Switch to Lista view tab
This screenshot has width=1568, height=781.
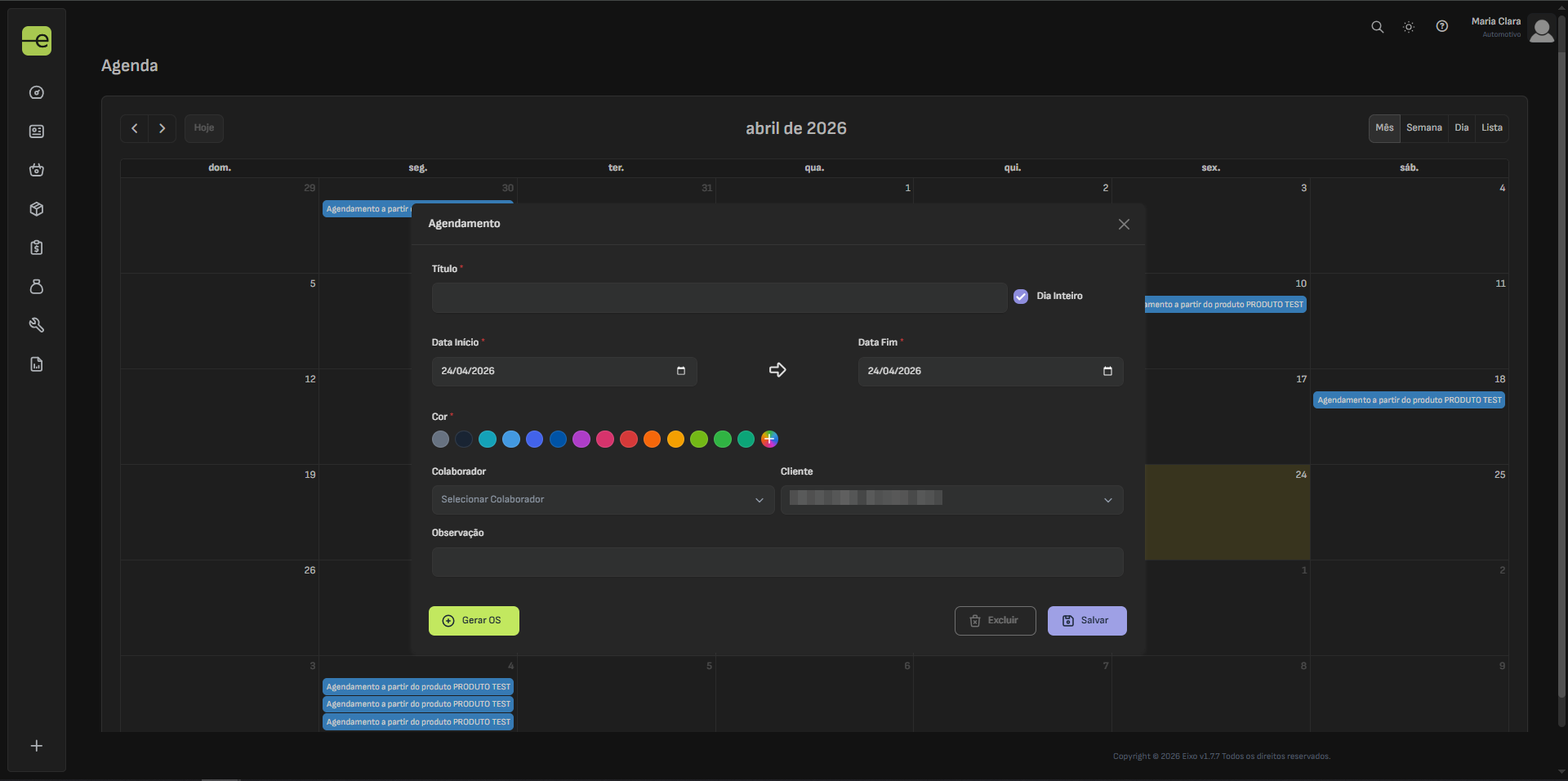(1491, 128)
